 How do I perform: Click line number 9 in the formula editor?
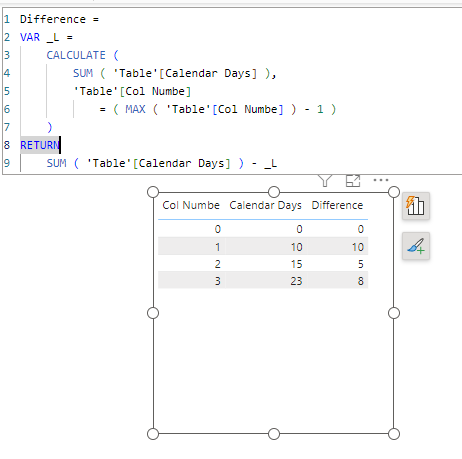coord(7,163)
